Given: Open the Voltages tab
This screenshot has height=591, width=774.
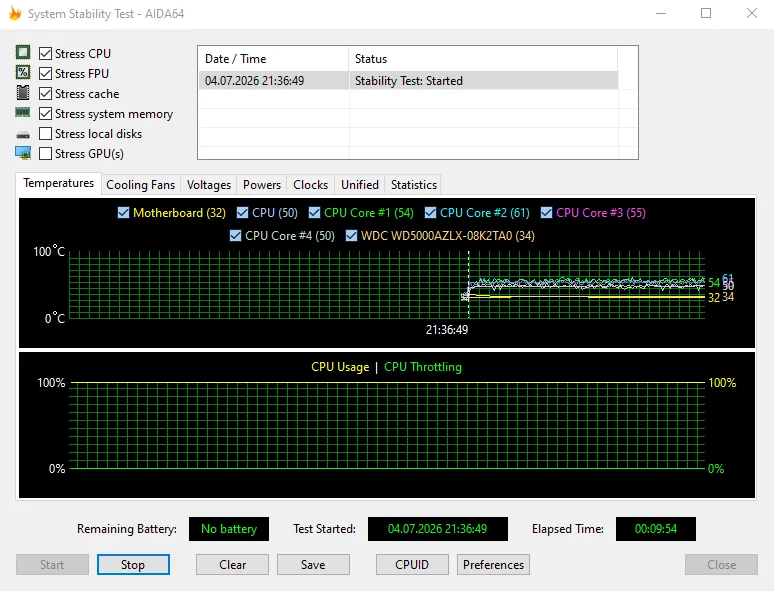Looking at the screenshot, I should coord(209,185).
